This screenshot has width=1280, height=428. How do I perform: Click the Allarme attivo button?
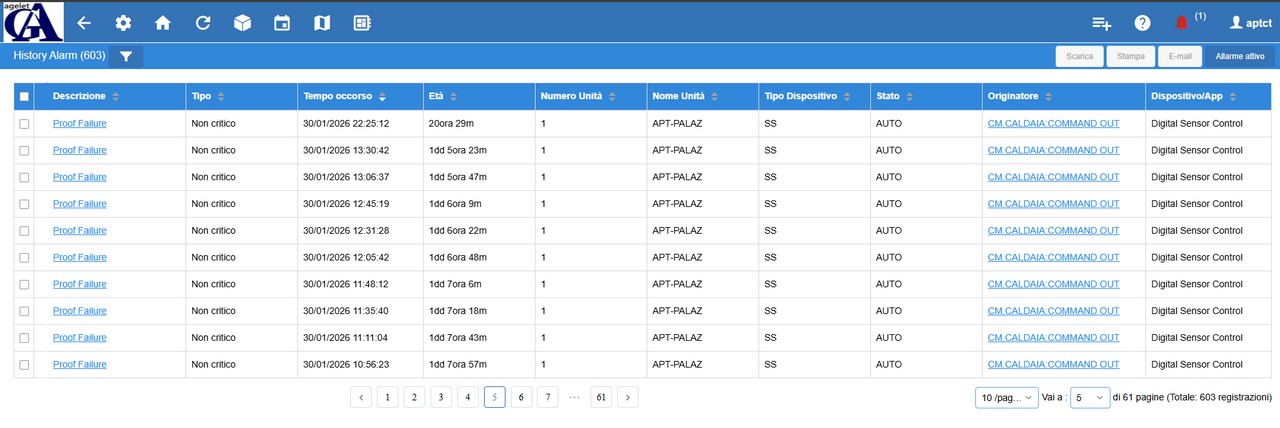tap(1239, 57)
